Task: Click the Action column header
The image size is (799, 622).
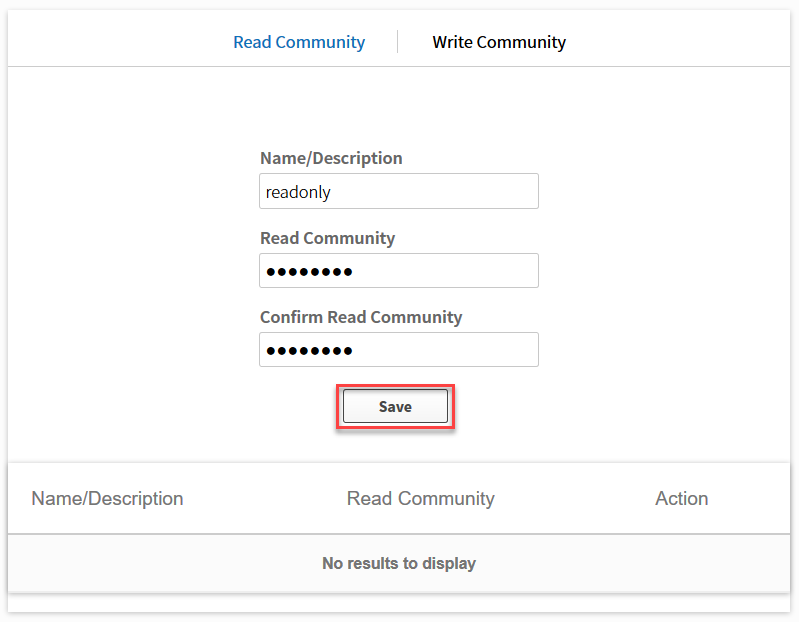Action: pyautogui.click(x=682, y=499)
